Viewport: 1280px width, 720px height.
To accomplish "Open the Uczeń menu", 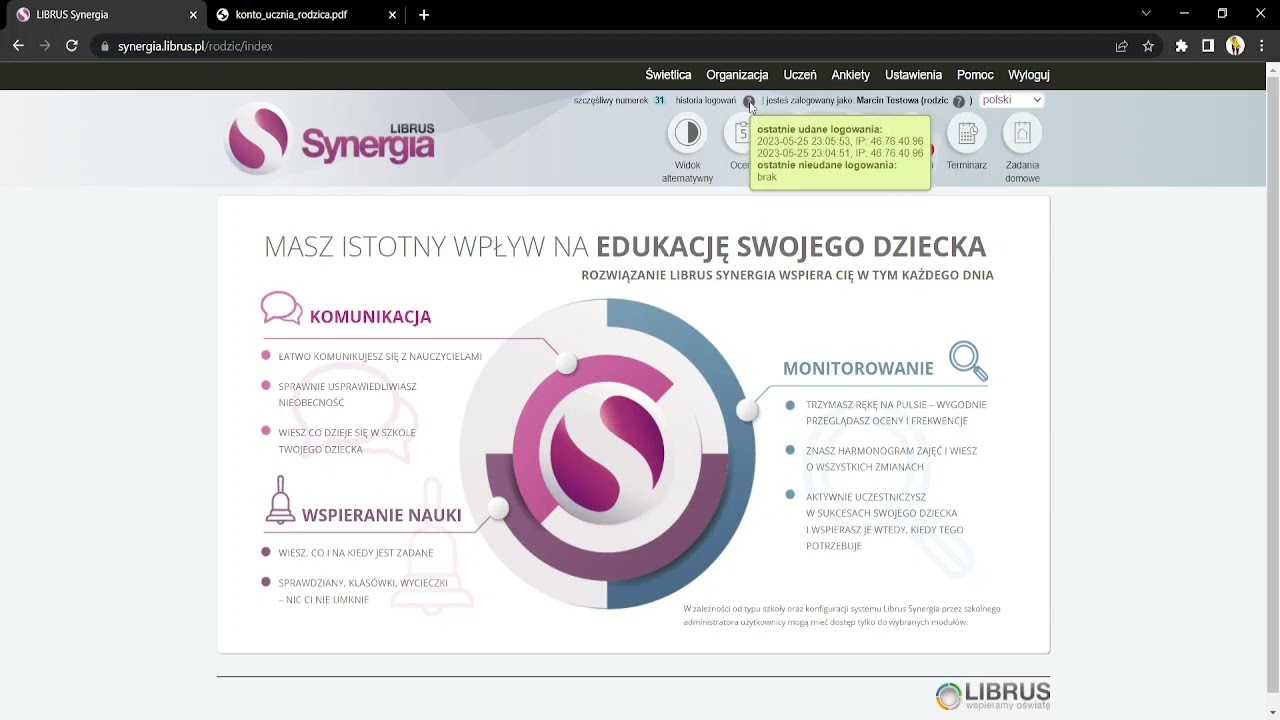I will coord(800,75).
